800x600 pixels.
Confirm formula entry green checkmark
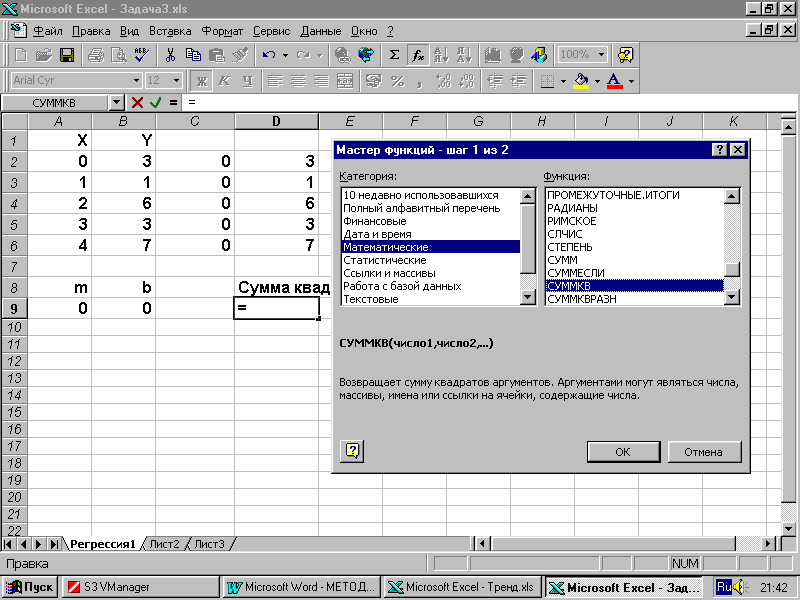[x=156, y=103]
